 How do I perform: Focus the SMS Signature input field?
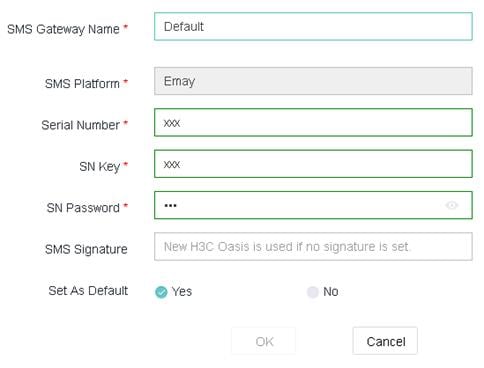[313, 246]
